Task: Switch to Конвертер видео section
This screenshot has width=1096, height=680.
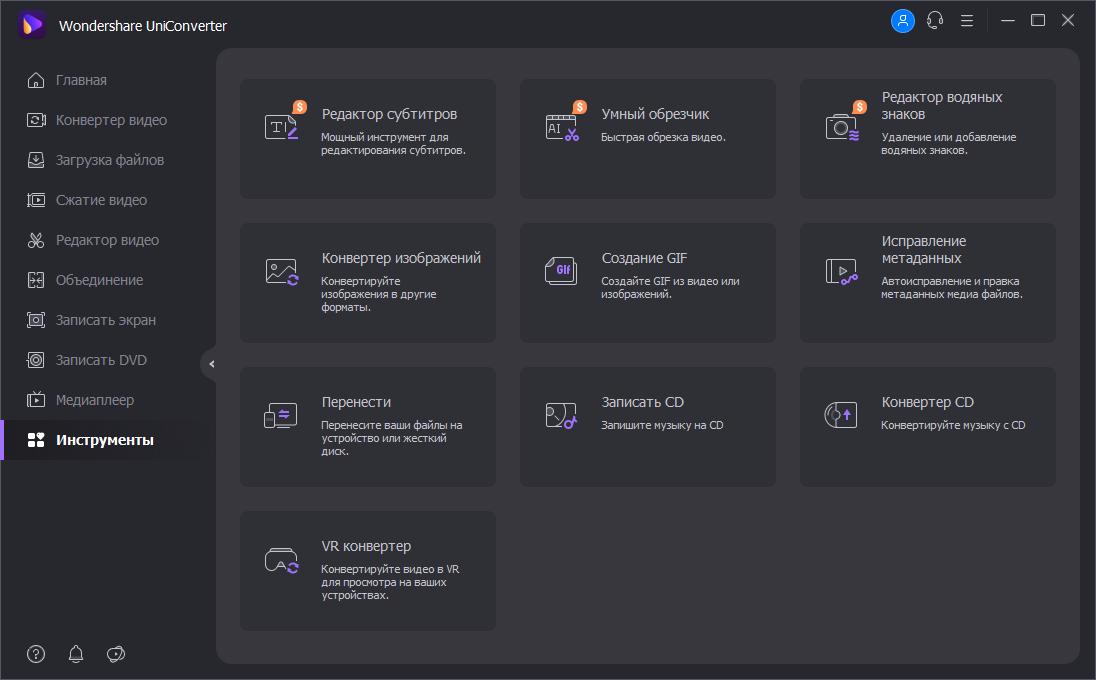Action: point(111,120)
